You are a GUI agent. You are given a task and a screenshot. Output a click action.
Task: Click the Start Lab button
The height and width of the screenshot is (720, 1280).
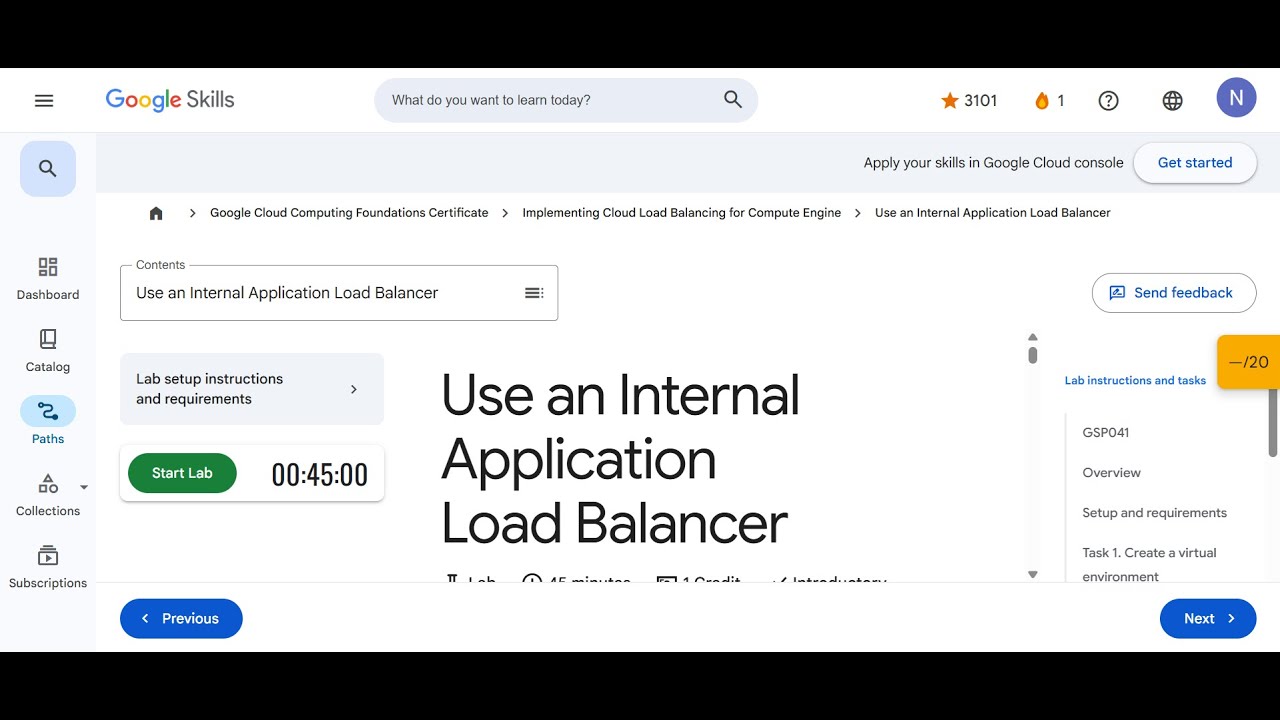pos(182,474)
